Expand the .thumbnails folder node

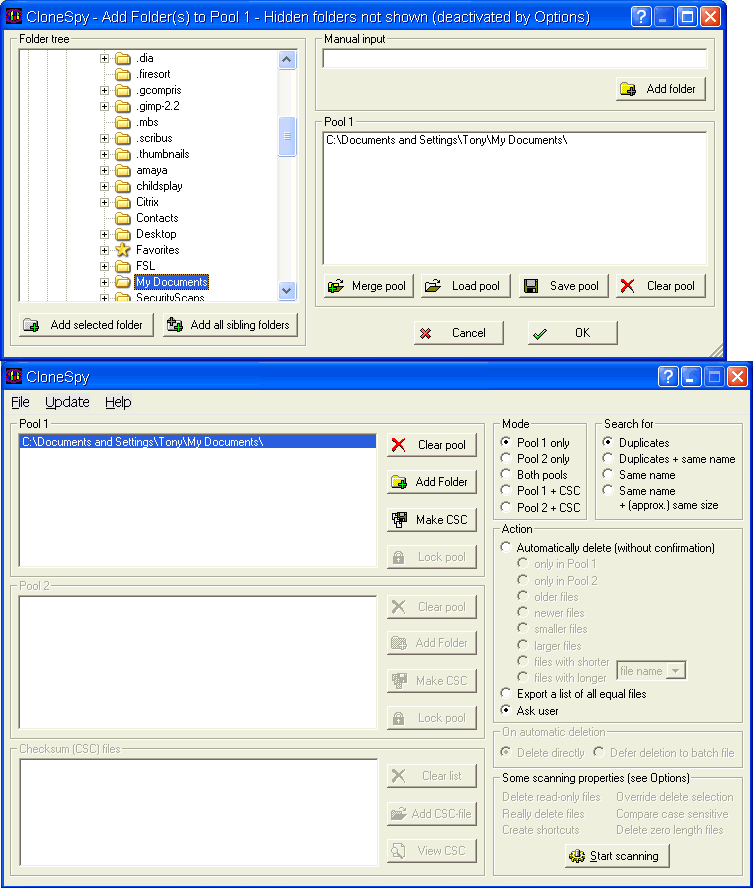pyautogui.click(x=104, y=154)
